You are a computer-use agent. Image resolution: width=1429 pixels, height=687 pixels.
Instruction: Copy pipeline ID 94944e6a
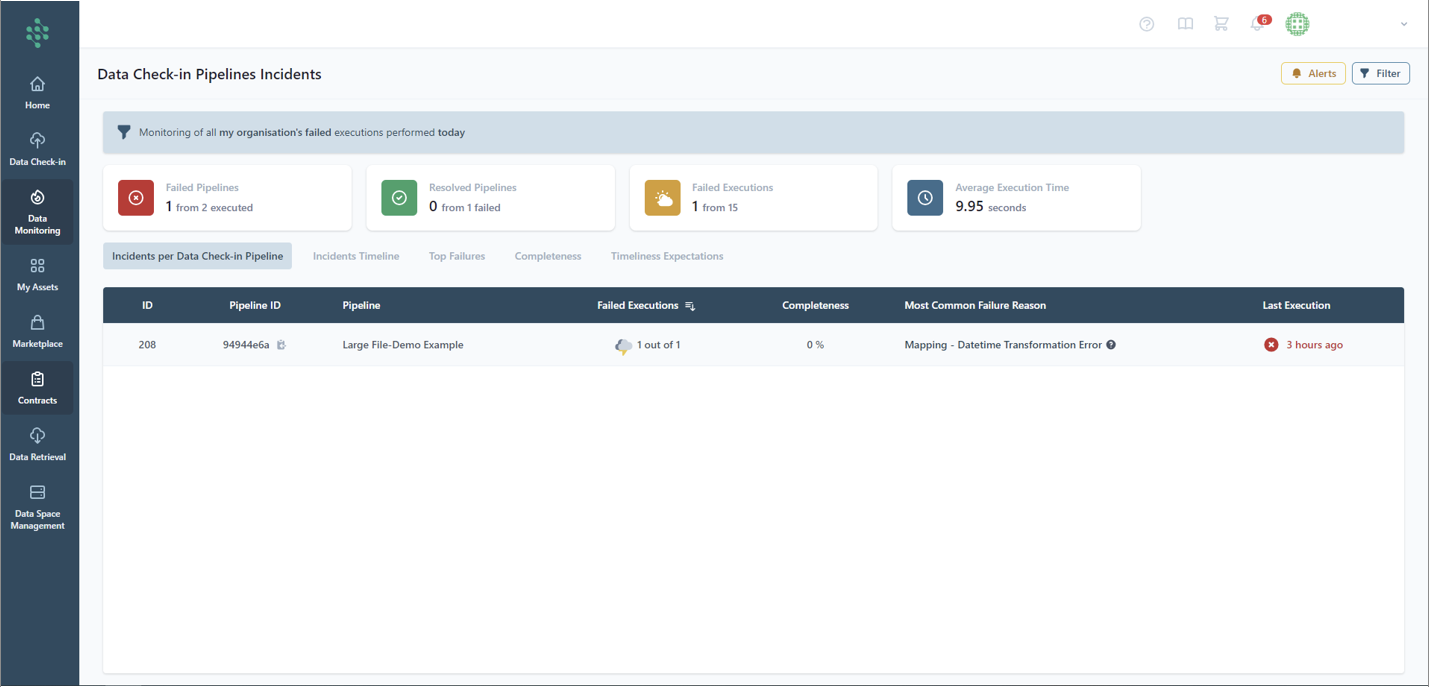(x=281, y=345)
